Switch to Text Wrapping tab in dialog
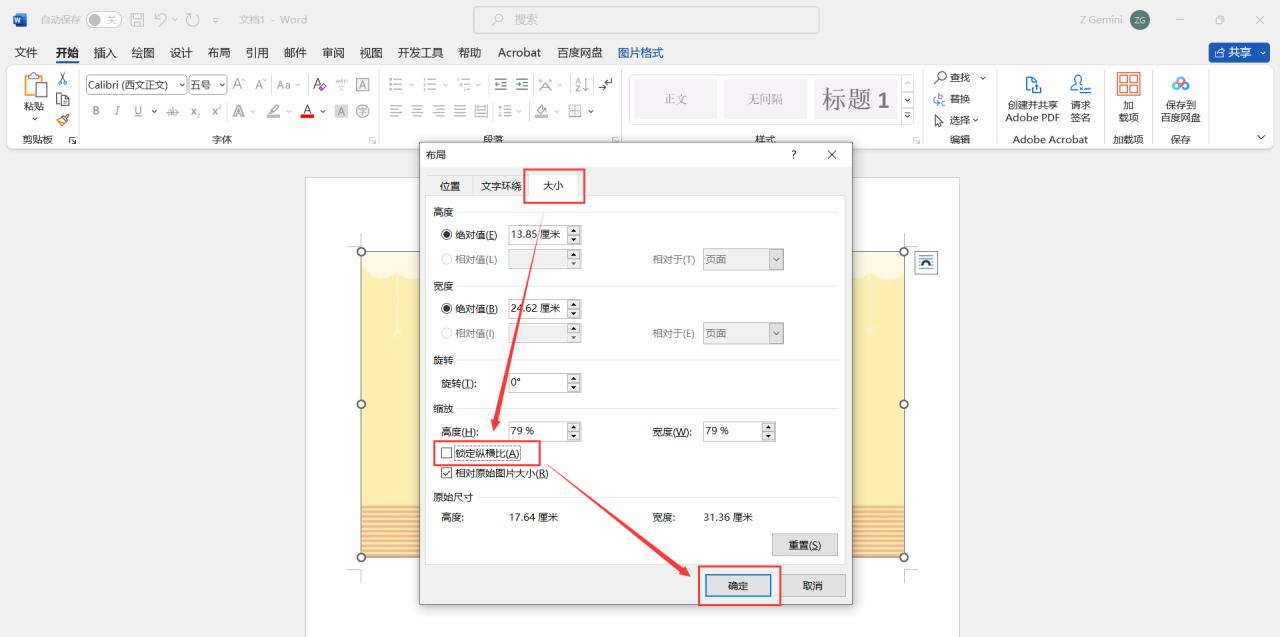This screenshot has height=637, width=1280. [501, 186]
